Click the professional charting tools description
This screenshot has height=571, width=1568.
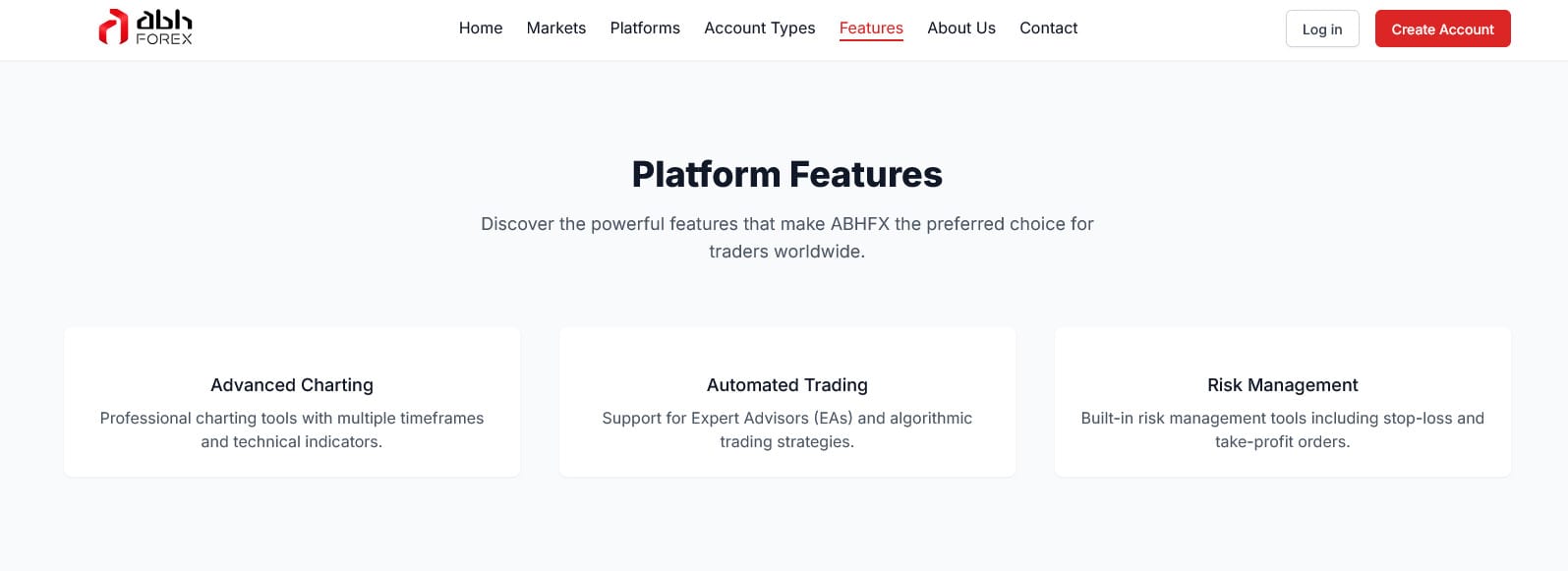(x=292, y=429)
